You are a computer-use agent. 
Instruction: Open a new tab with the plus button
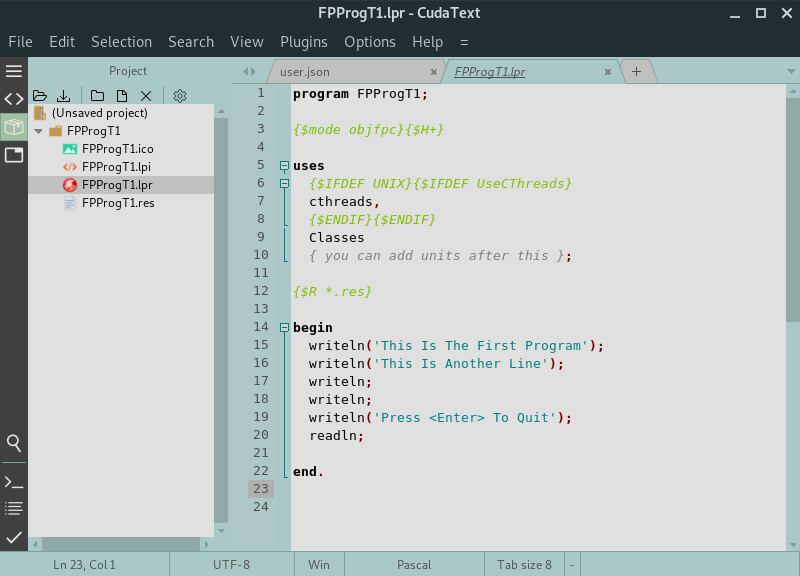(636, 72)
